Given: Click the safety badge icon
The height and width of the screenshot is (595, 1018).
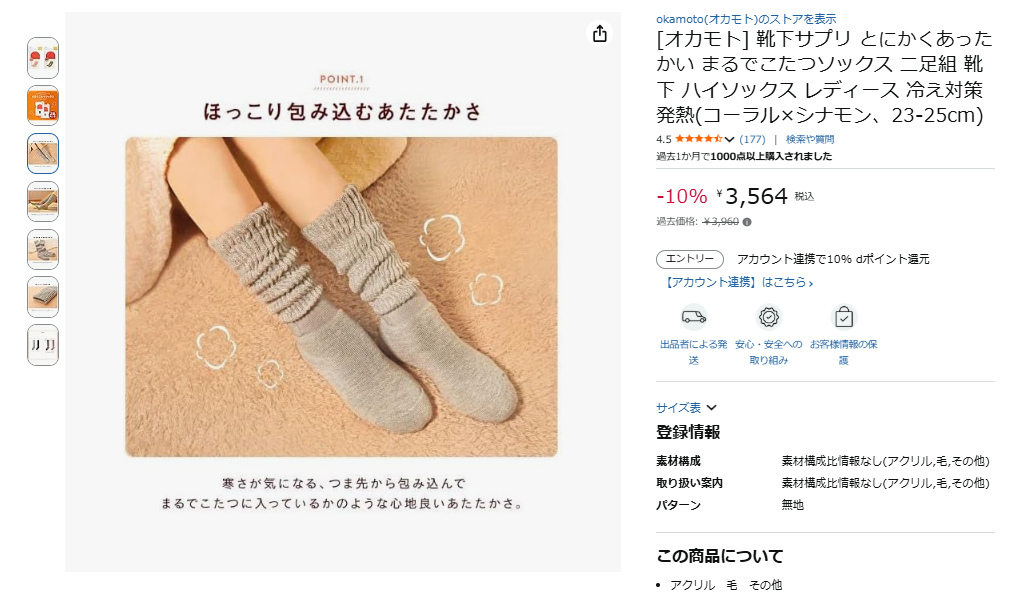Looking at the screenshot, I should click(x=769, y=317).
